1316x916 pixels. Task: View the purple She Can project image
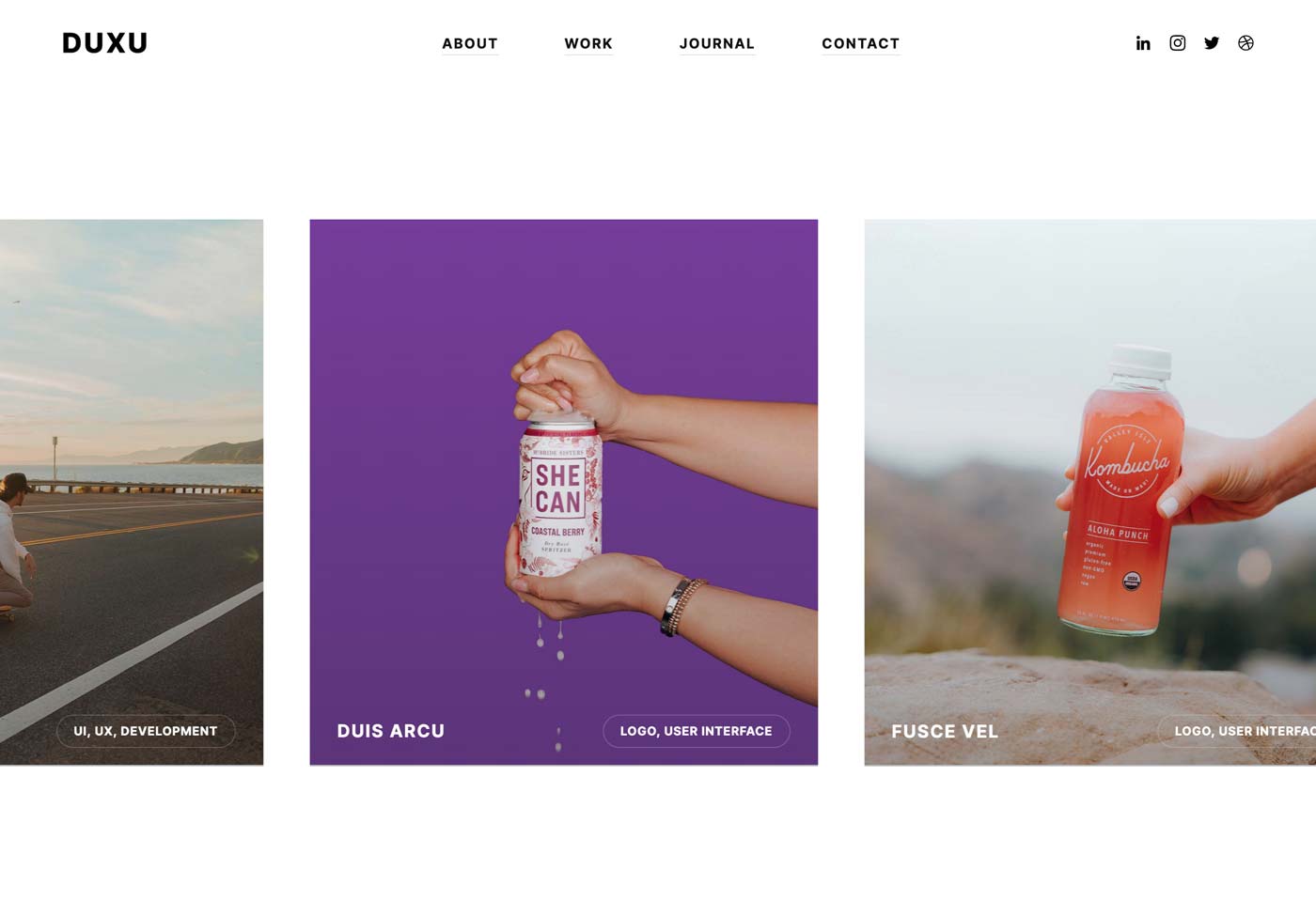tap(564, 492)
